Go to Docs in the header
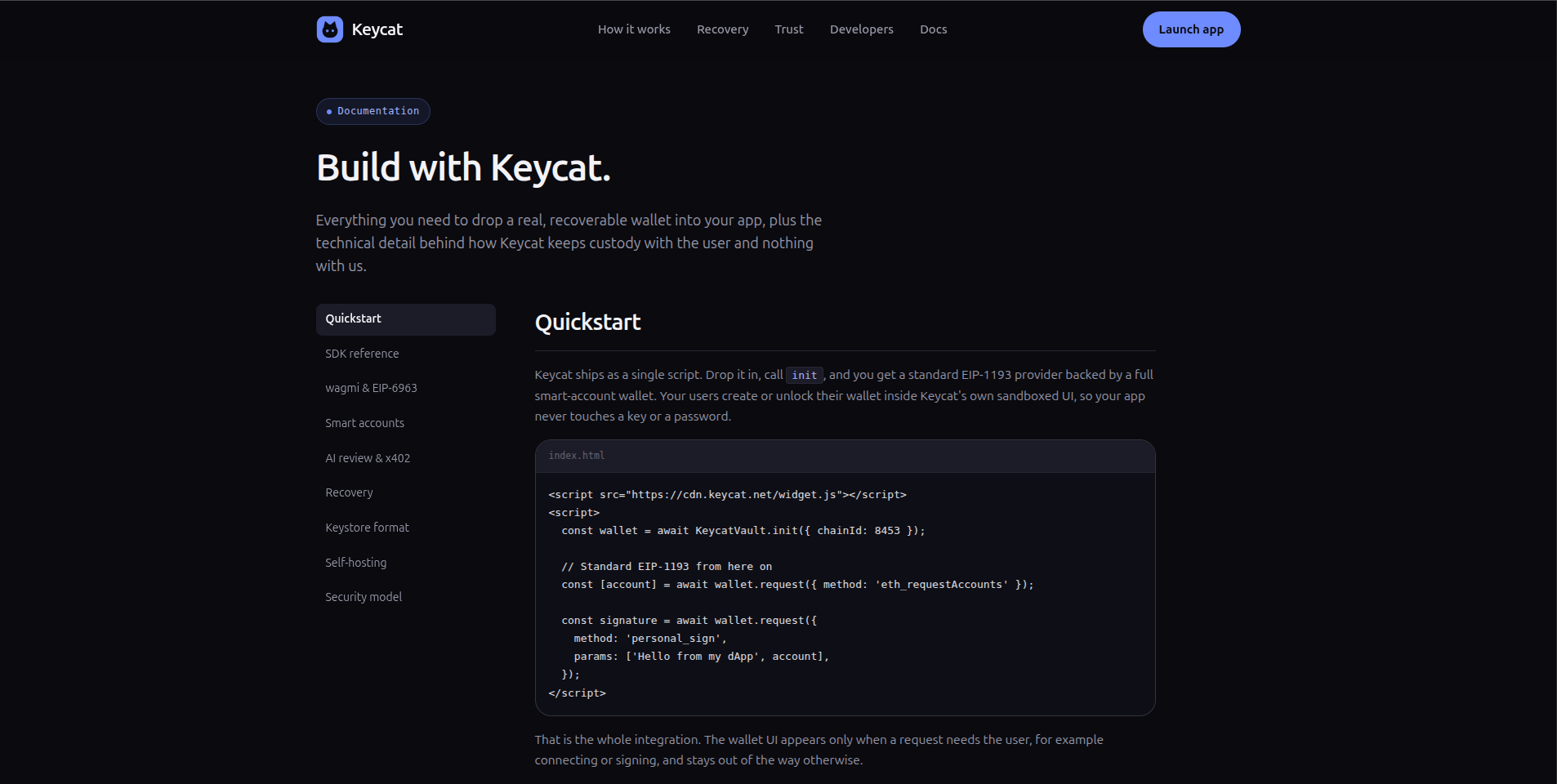The width and height of the screenshot is (1557, 784). (934, 29)
